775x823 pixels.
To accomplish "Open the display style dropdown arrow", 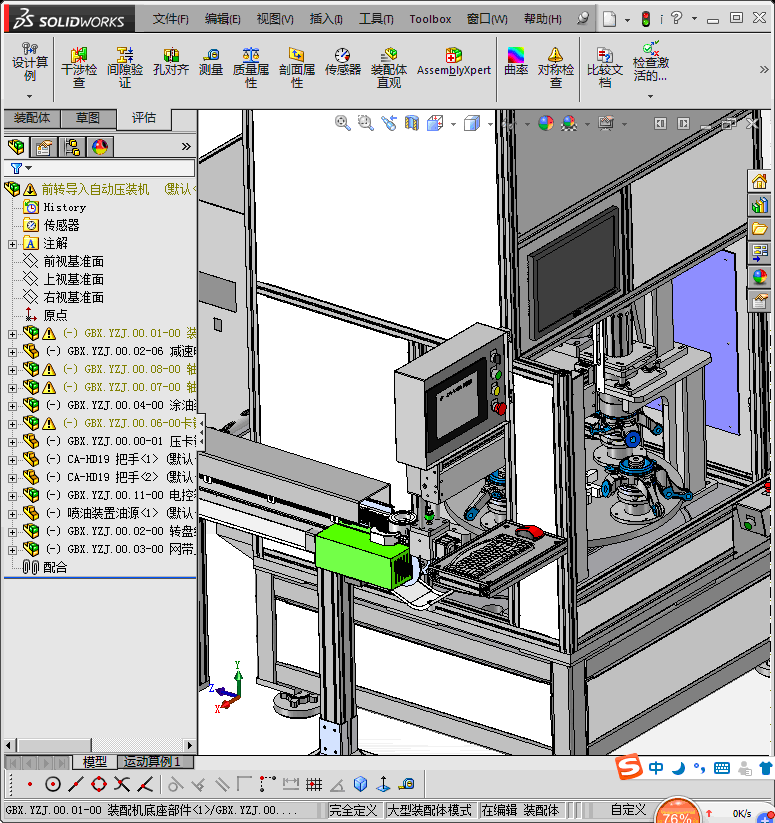I will pos(490,124).
